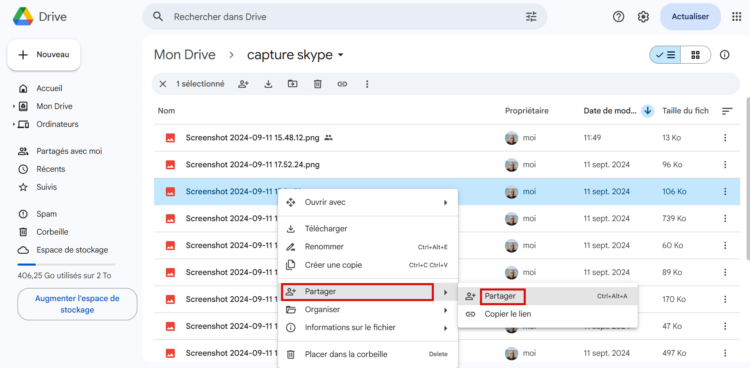Select file Screenshot 2024-09-11 17.52.24.png
Screen dimensions: 750x368
(253, 165)
